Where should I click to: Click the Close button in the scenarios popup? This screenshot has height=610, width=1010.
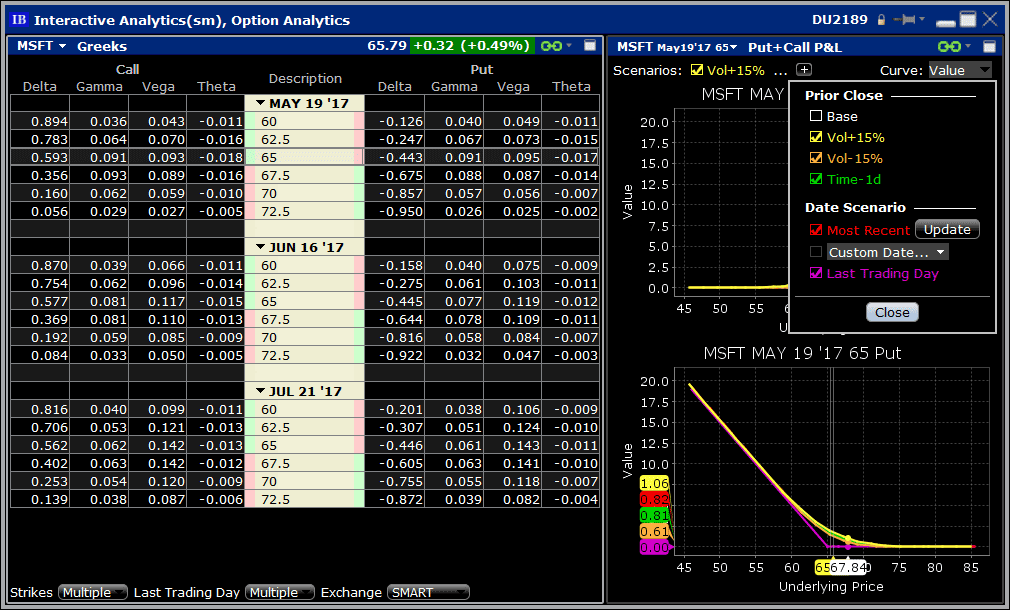892,312
